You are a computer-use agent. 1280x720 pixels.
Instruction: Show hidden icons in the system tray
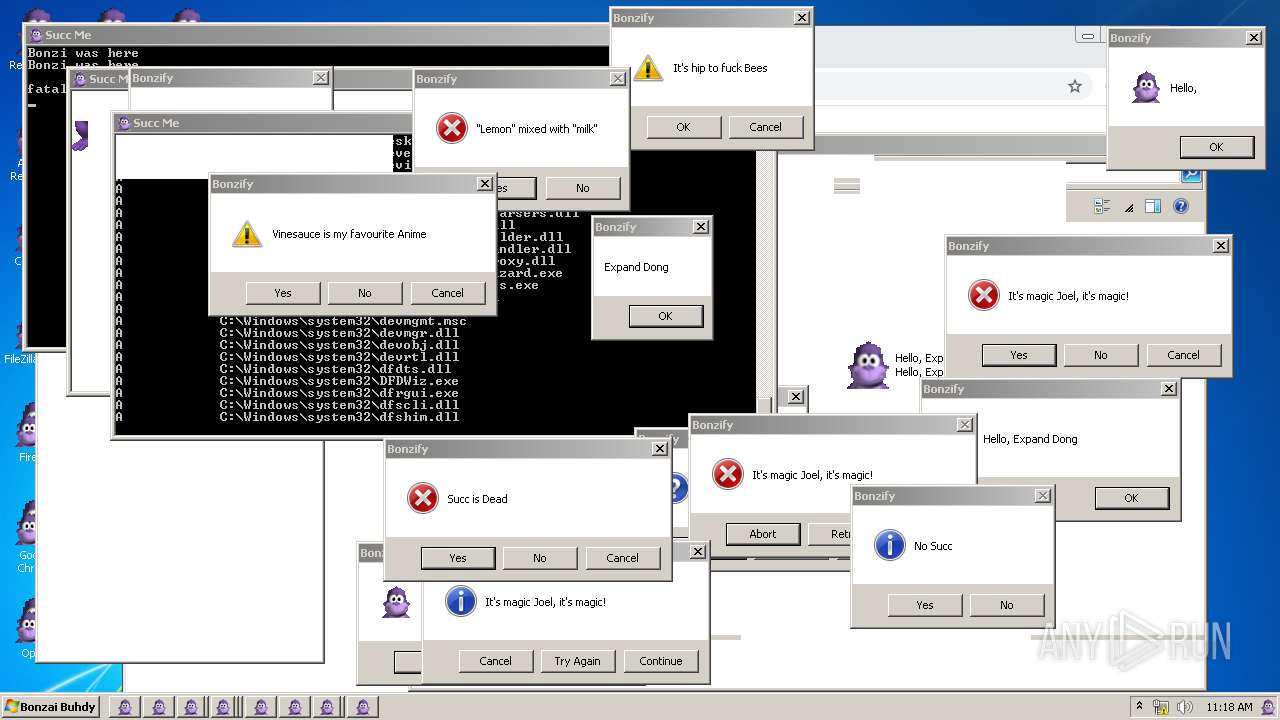pos(1139,707)
